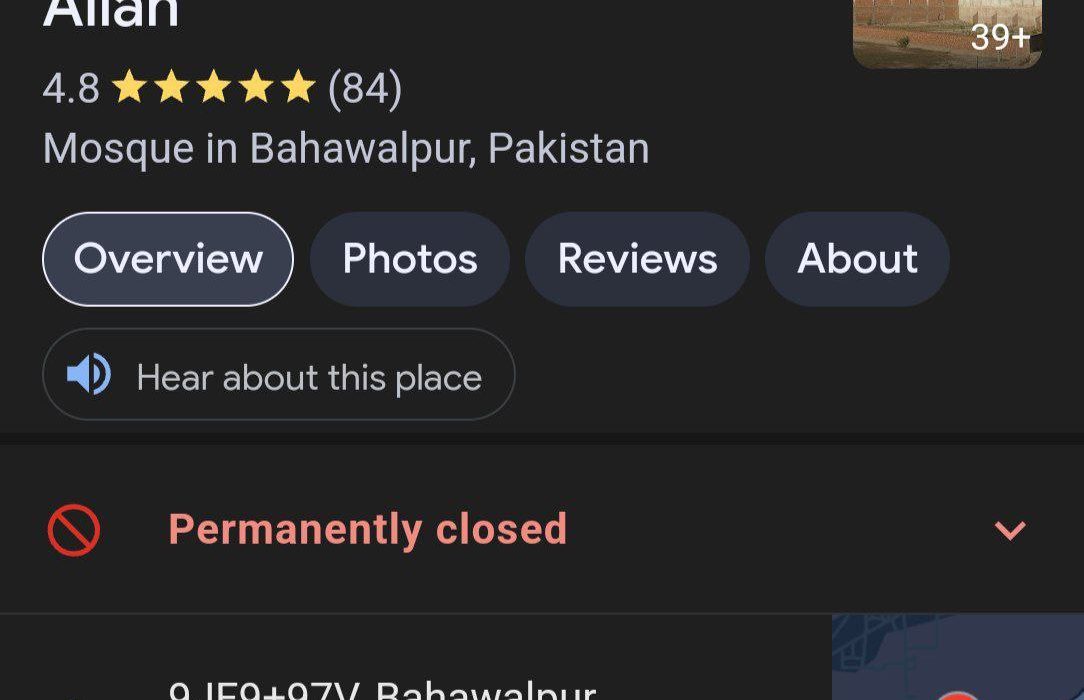Click the fifth yellow rating star

tap(299, 87)
